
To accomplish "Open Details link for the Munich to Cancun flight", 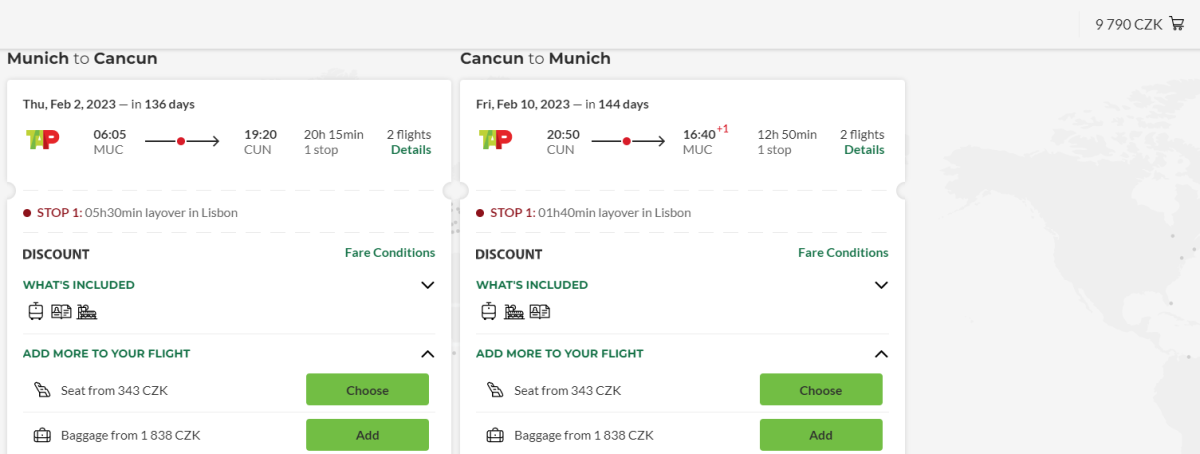I will 411,150.
